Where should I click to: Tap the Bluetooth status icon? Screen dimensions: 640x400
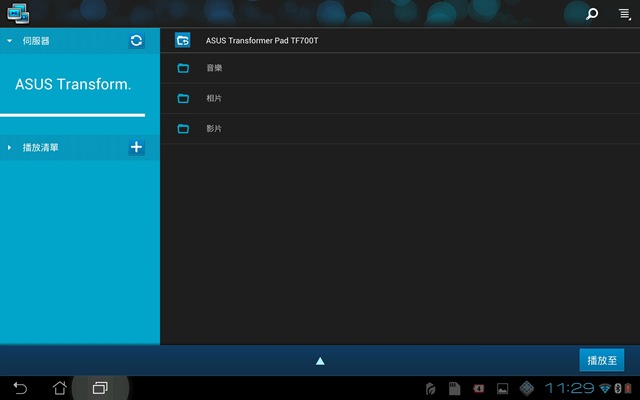pyautogui.click(x=618, y=388)
